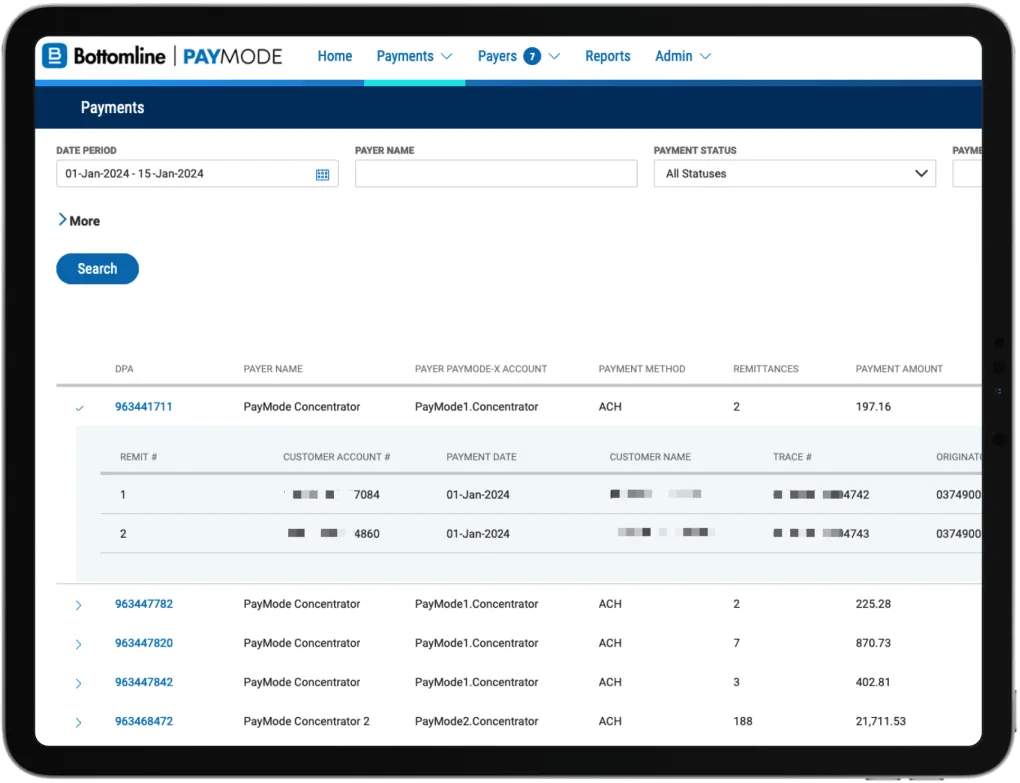Open the Payments menu
Image resolution: width=1020 pixels, height=783 pixels.
point(414,56)
